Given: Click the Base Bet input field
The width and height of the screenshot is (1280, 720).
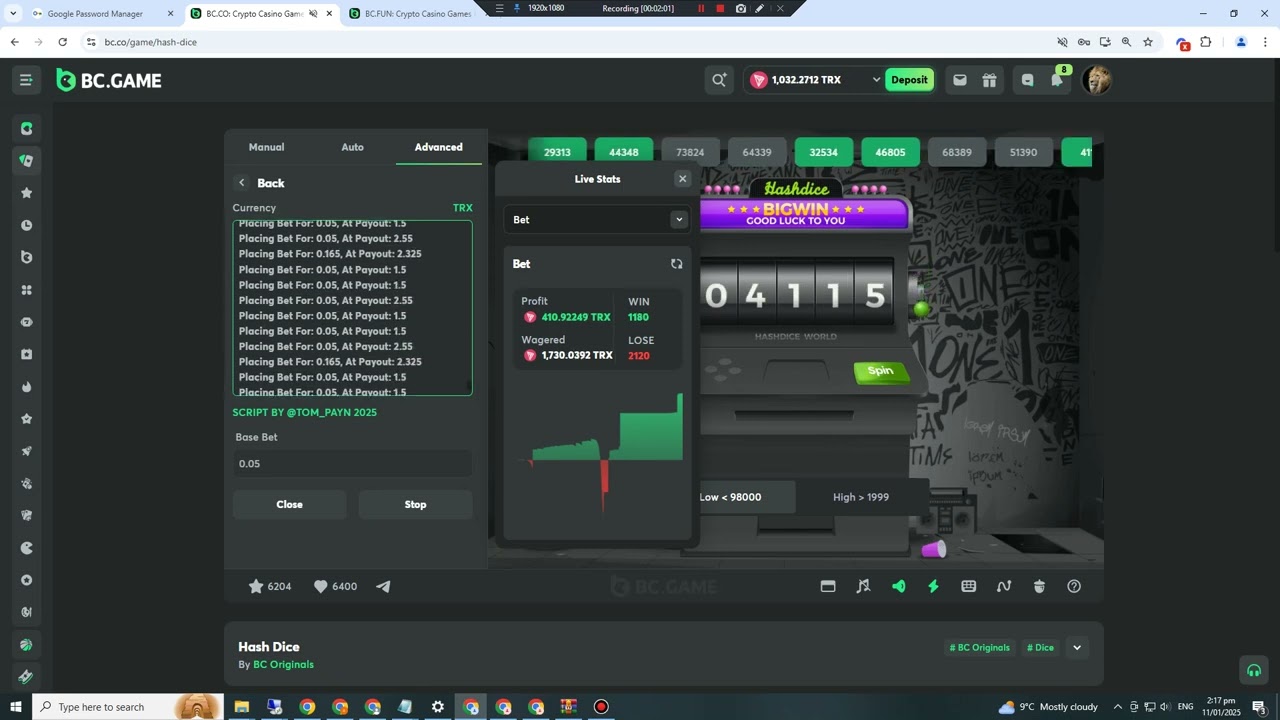Looking at the screenshot, I should (x=352, y=463).
